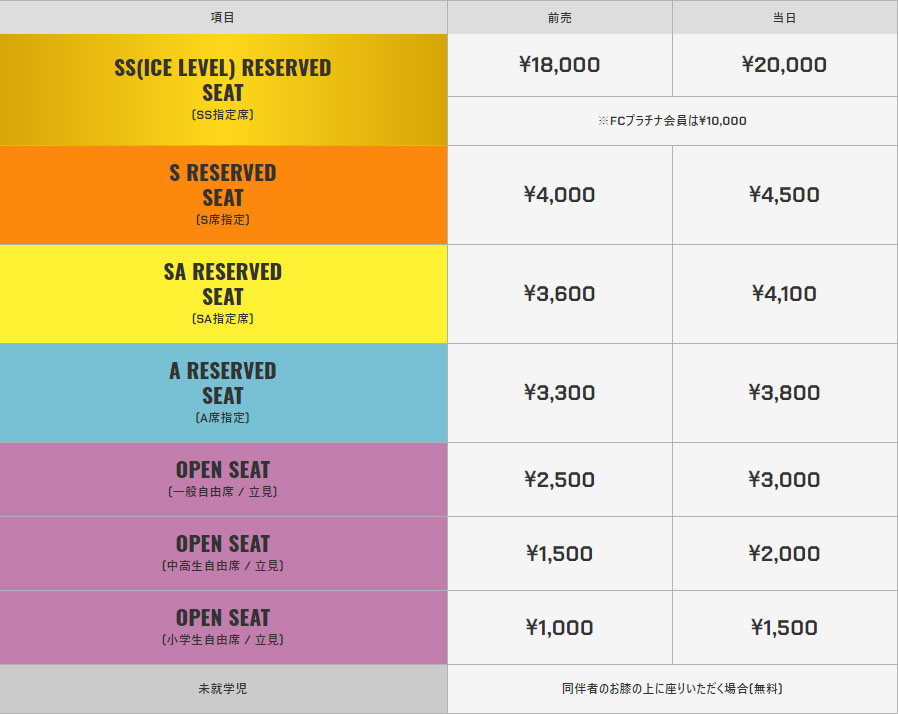Click OPEN SEAT 小学生自由席 row label
The width and height of the screenshot is (898, 714).
223,628
